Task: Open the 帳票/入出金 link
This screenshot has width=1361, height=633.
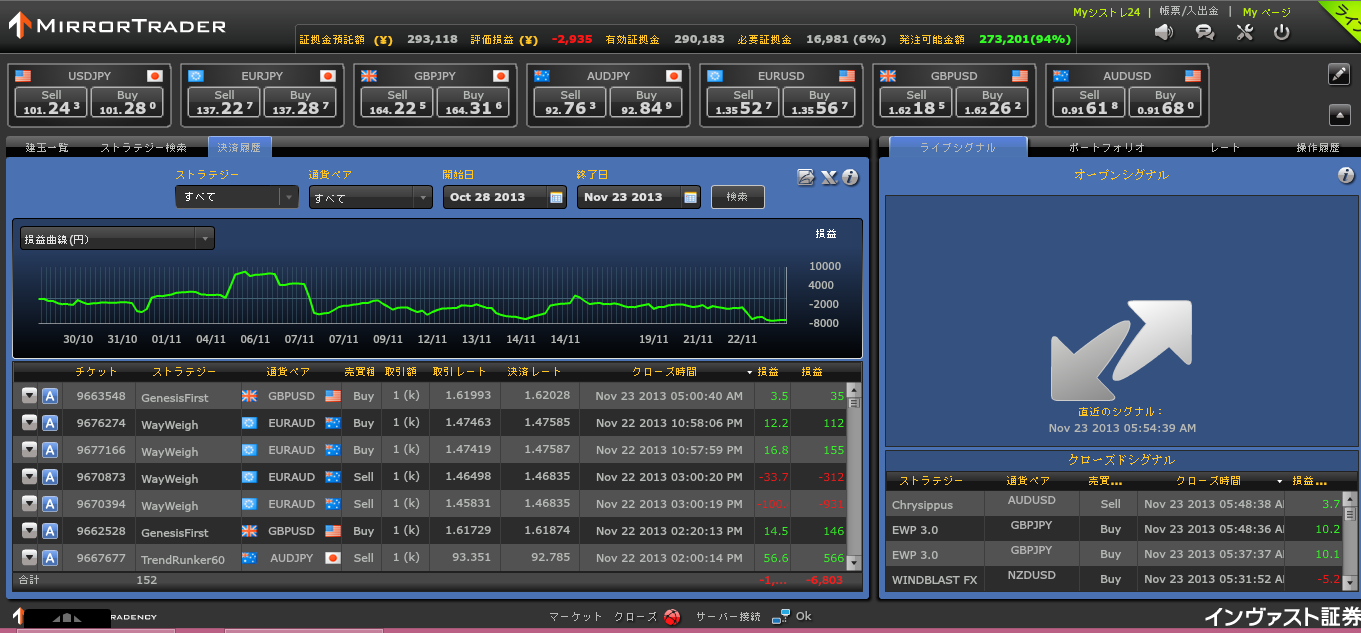Action: (x=1189, y=12)
